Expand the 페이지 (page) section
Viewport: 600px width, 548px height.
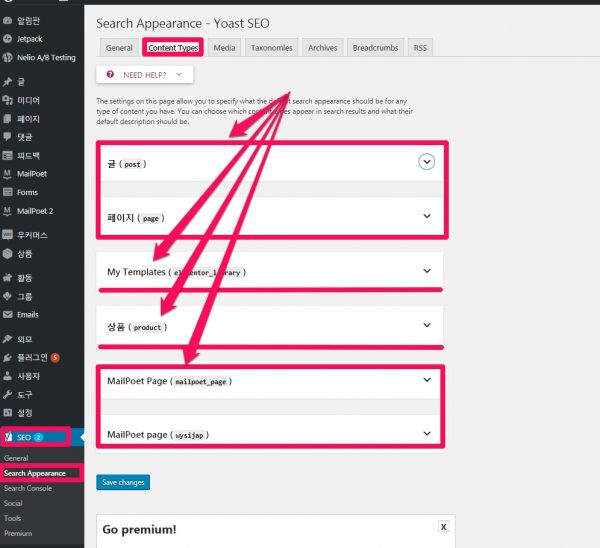(427, 216)
